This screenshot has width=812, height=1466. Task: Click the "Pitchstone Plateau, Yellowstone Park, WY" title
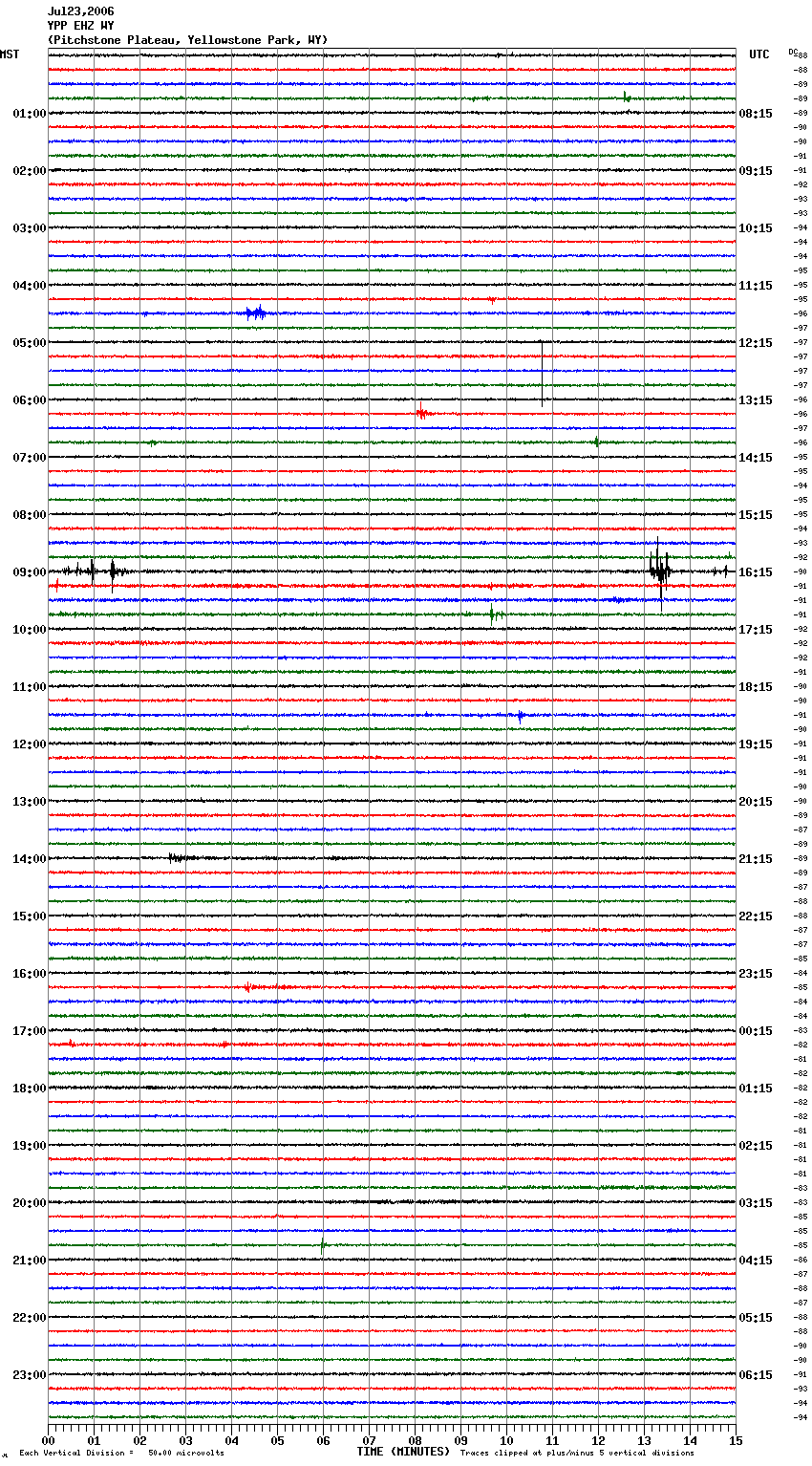[x=187, y=40]
